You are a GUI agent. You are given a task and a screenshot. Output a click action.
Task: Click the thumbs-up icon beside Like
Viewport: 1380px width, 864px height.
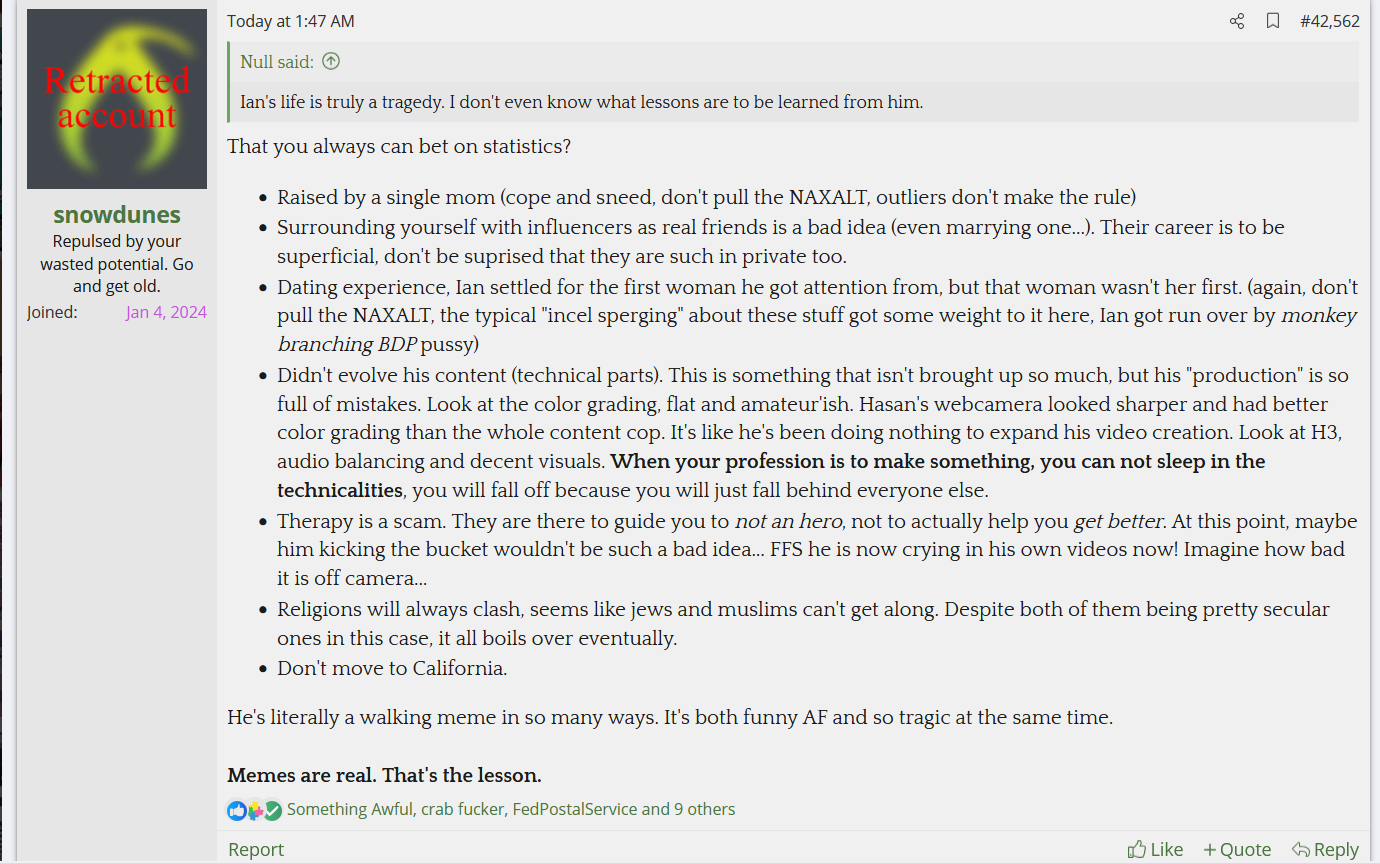(x=1137, y=849)
